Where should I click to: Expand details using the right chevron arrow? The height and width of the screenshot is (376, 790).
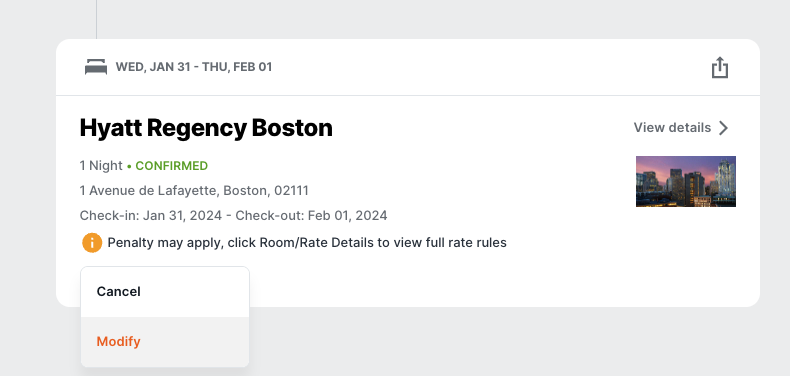coord(723,128)
